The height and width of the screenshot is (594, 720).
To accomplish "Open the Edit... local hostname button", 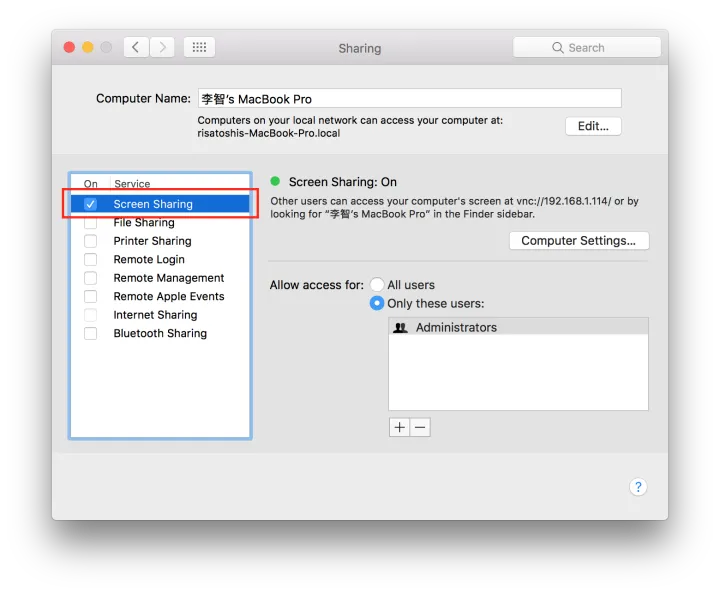I will click(x=593, y=126).
